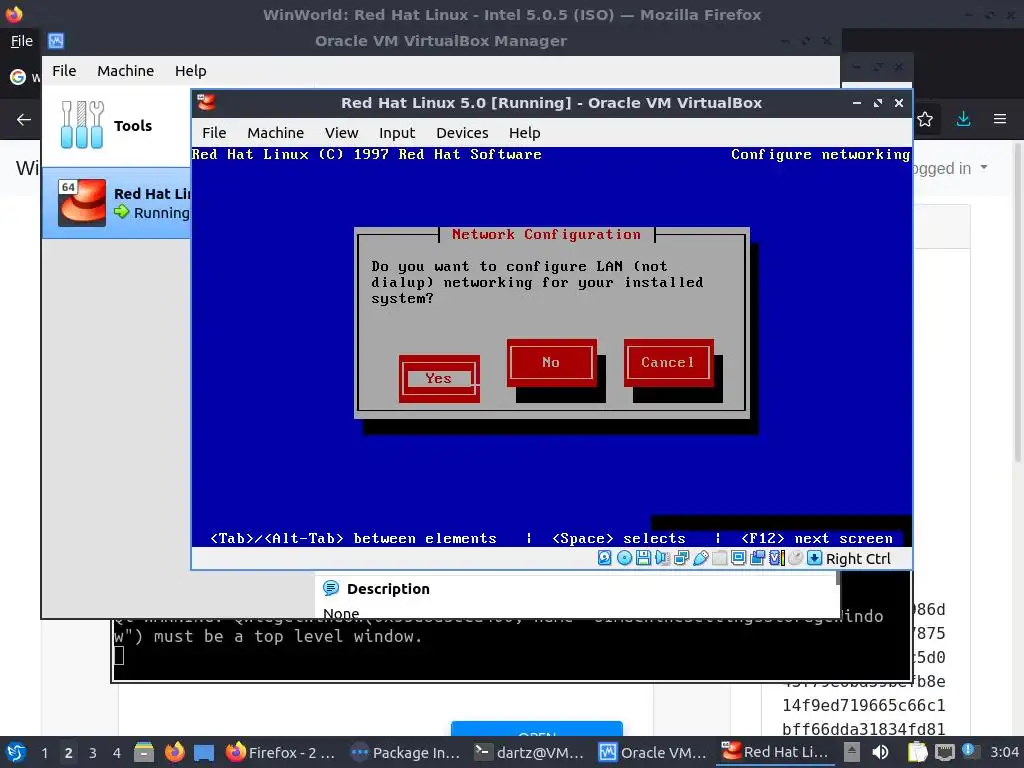1024x768 pixels.
Task: Click show desktop icon in taskbar
Action: tap(204, 752)
